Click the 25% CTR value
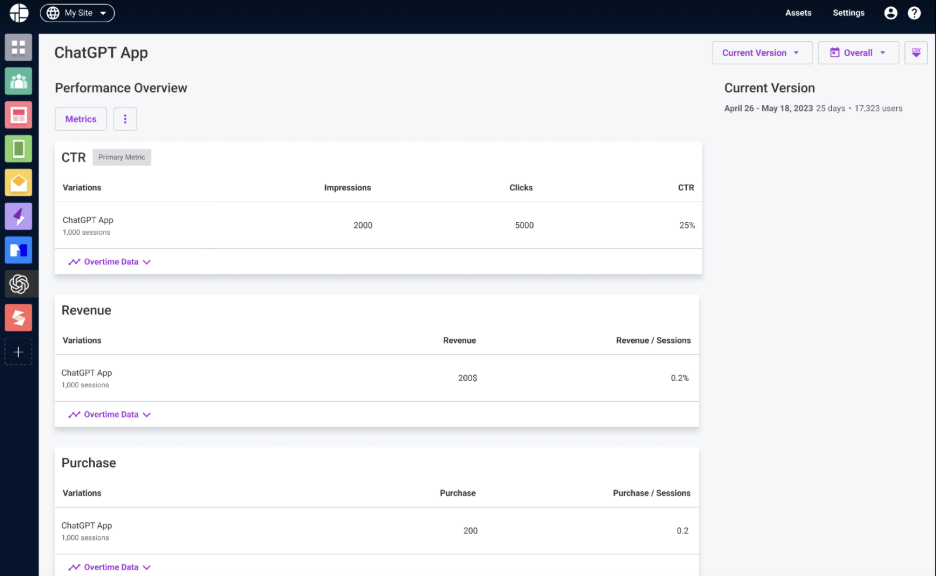936x576 pixels. pos(686,226)
